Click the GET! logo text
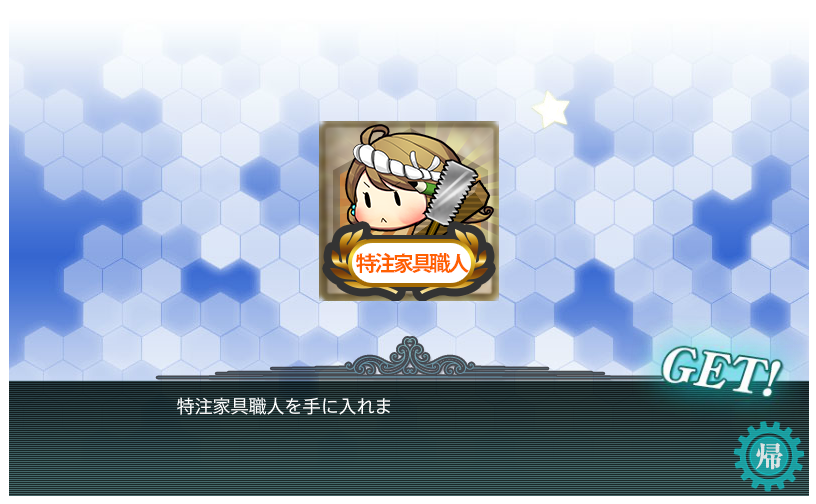The image size is (816, 504). point(722,371)
